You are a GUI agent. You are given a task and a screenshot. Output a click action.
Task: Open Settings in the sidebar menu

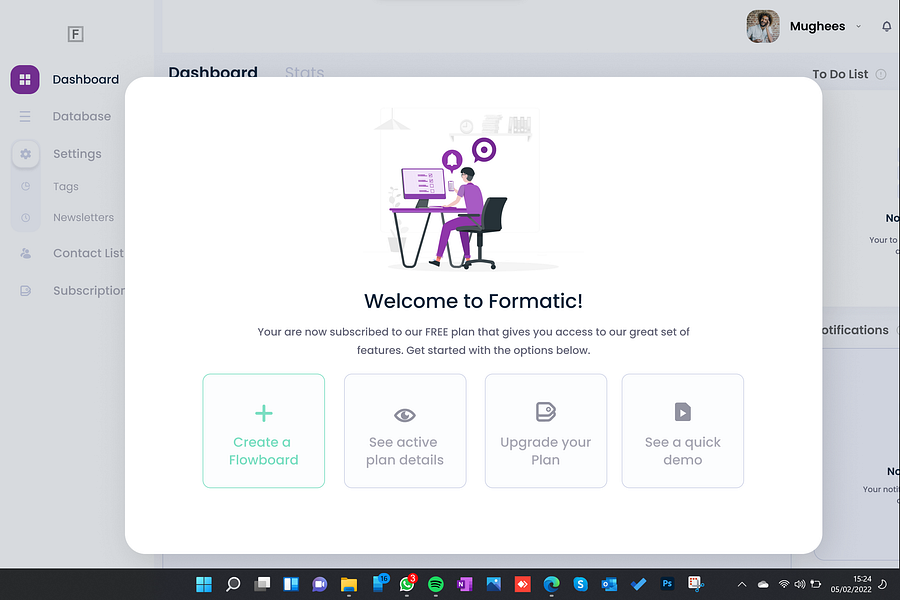coord(77,154)
